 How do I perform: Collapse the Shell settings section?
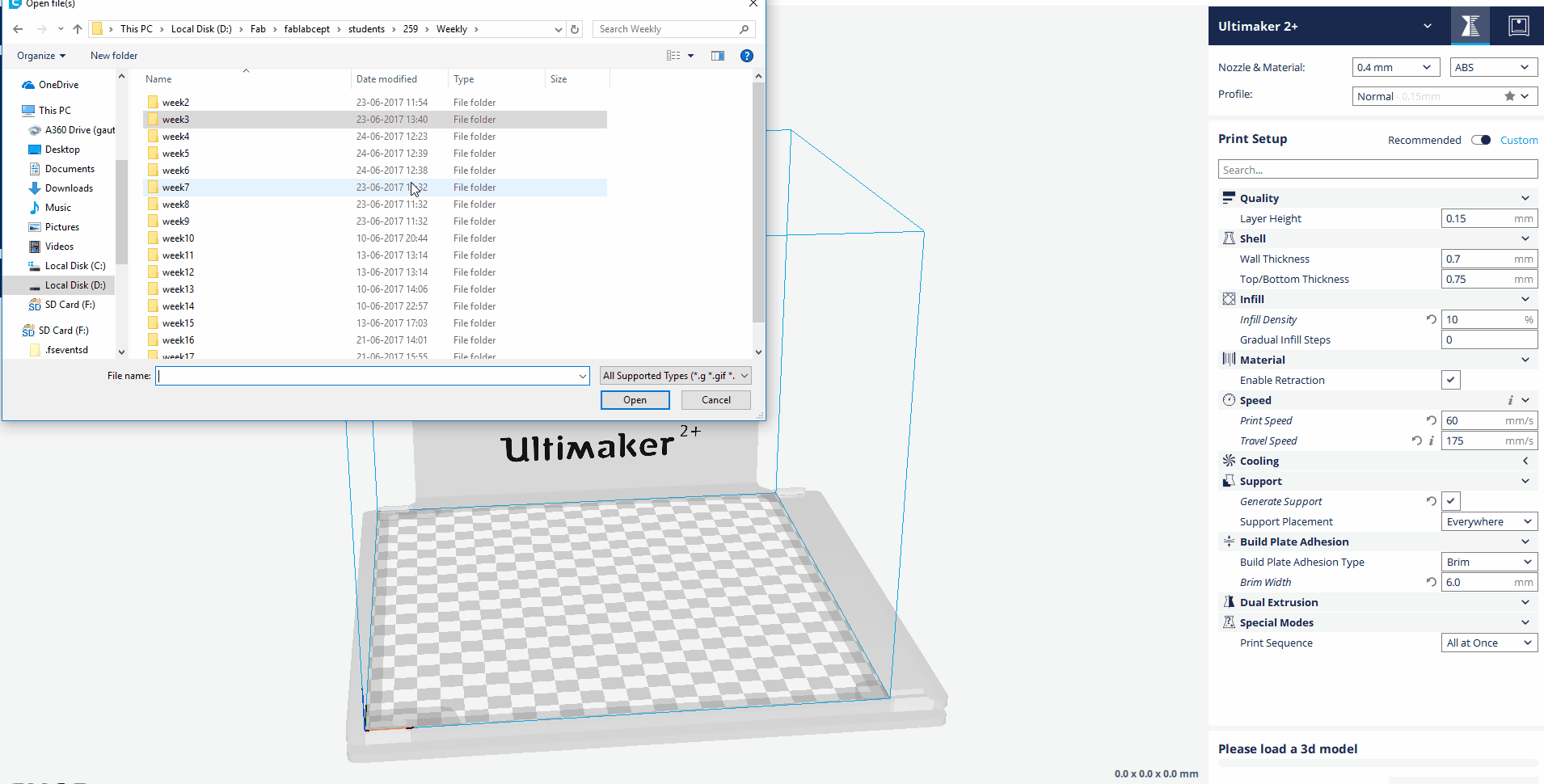[1377, 238]
